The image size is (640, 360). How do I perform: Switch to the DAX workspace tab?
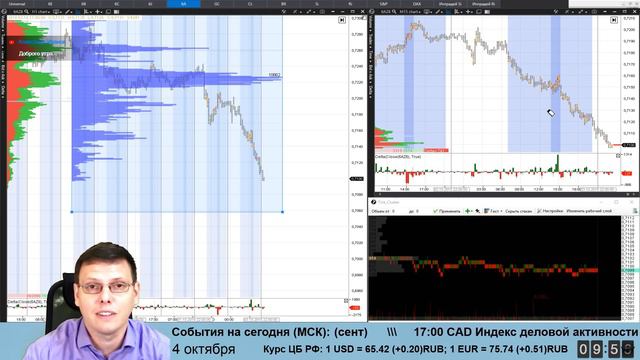pos(417,4)
